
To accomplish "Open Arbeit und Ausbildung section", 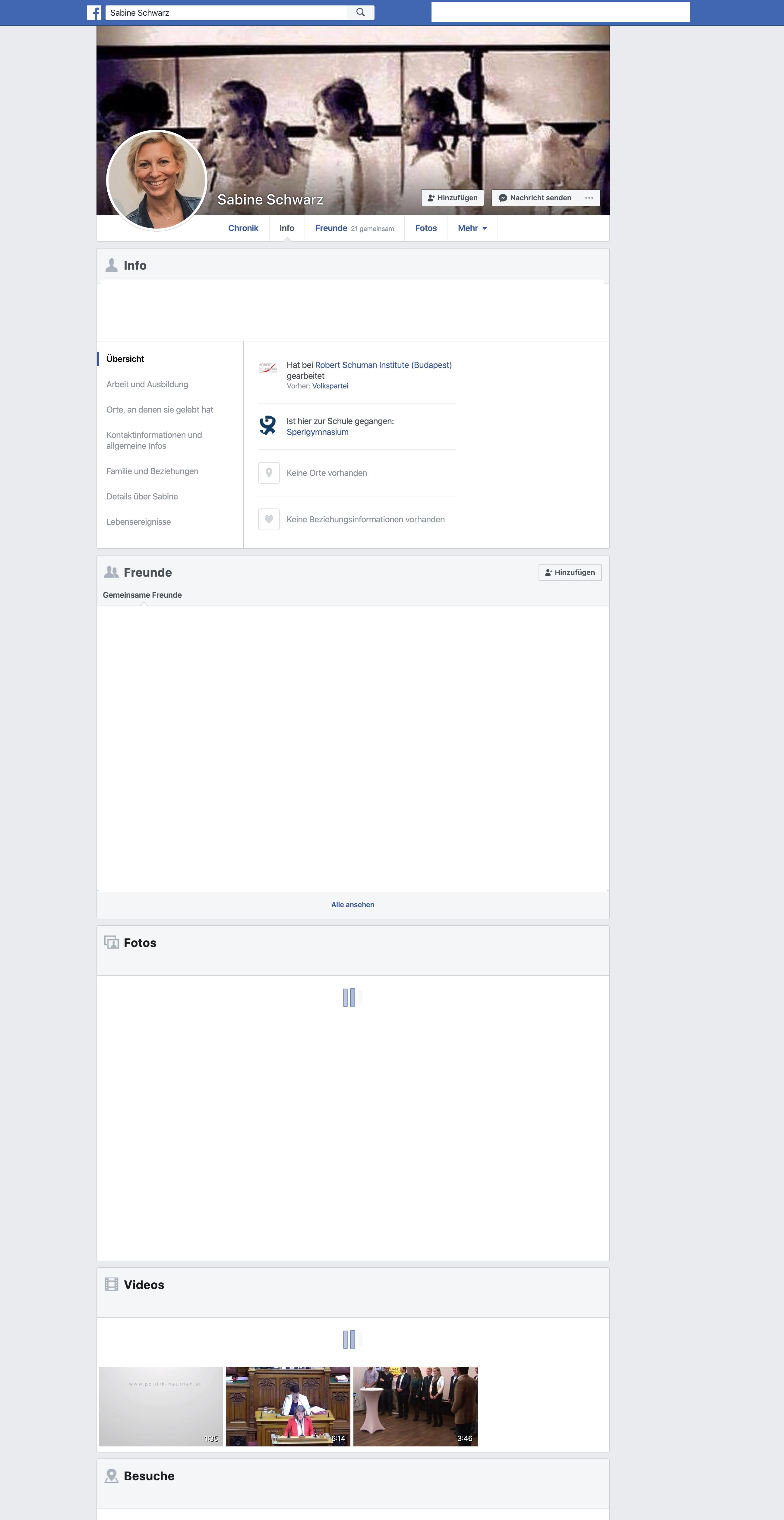I will pos(147,384).
